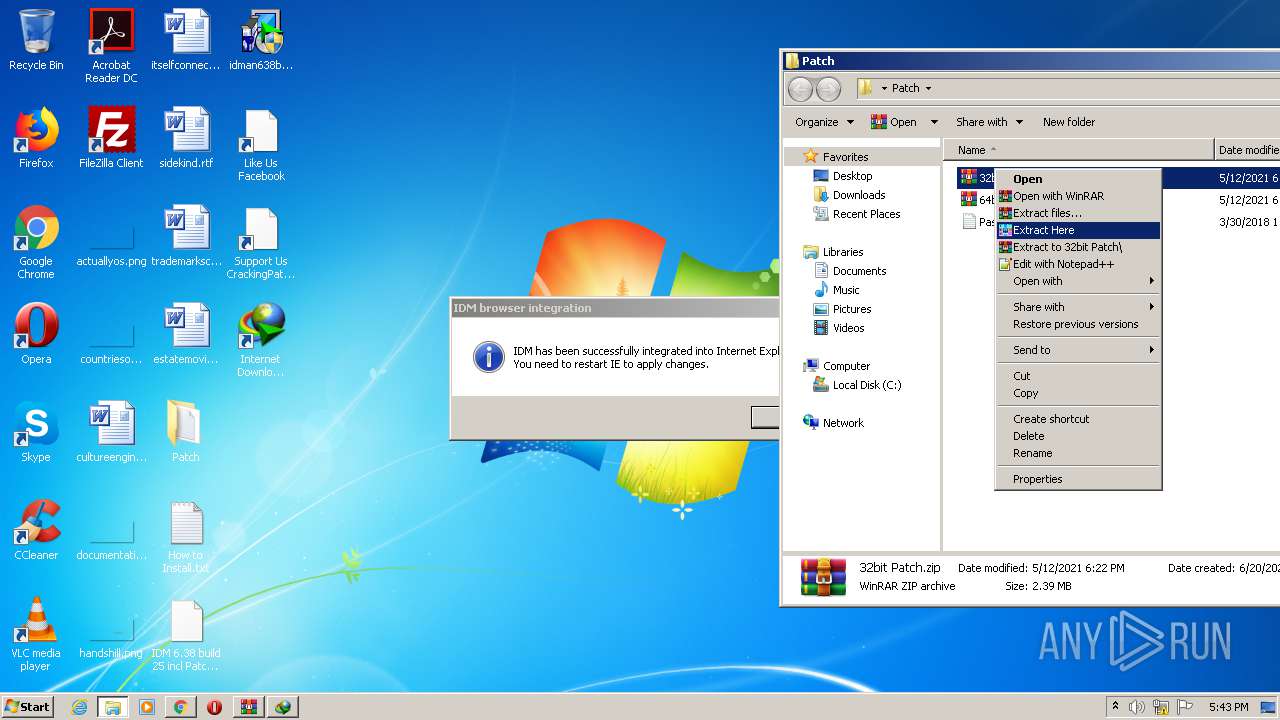The height and width of the screenshot is (720, 1280).
Task: Select the How to Install.txt file
Action: [x=186, y=536]
